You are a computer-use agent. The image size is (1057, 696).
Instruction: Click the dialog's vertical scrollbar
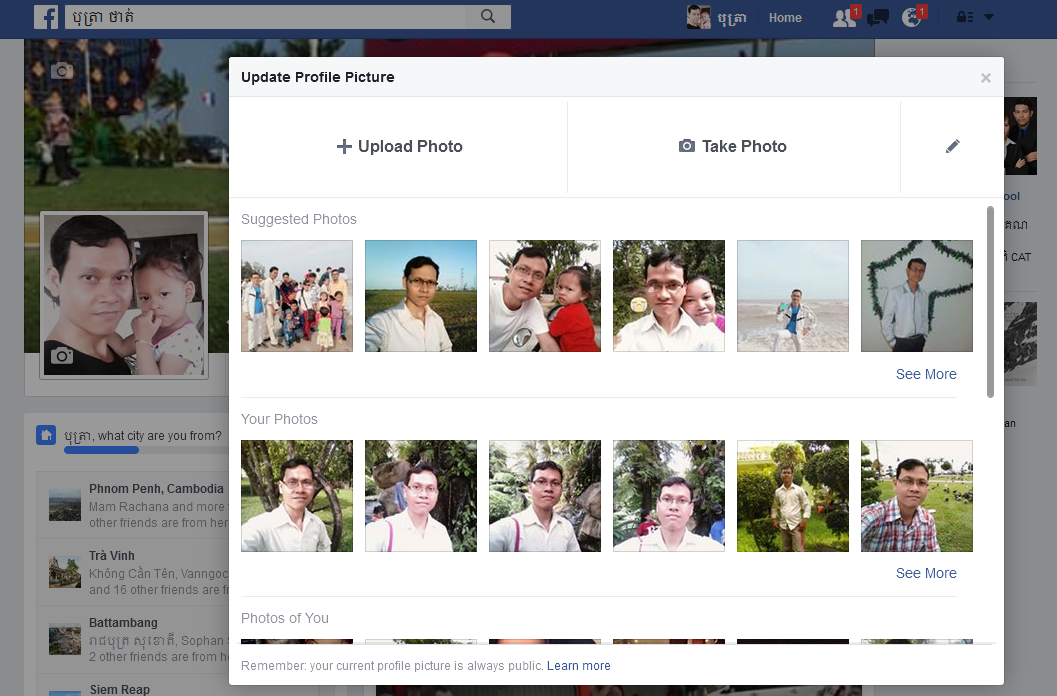click(x=990, y=302)
